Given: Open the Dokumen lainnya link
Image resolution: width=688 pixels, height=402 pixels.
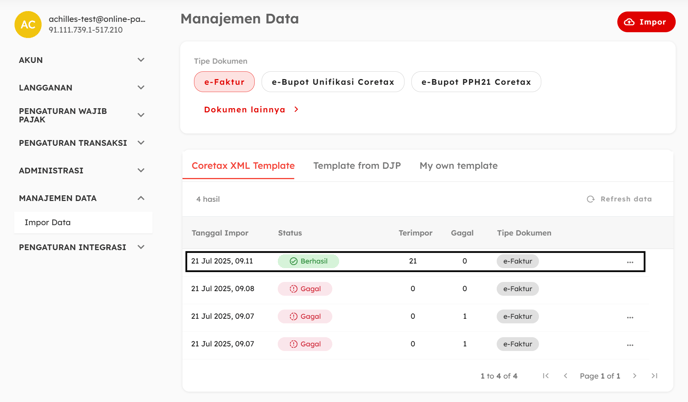Looking at the screenshot, I should pyautogui.click(x=251, y=110).
